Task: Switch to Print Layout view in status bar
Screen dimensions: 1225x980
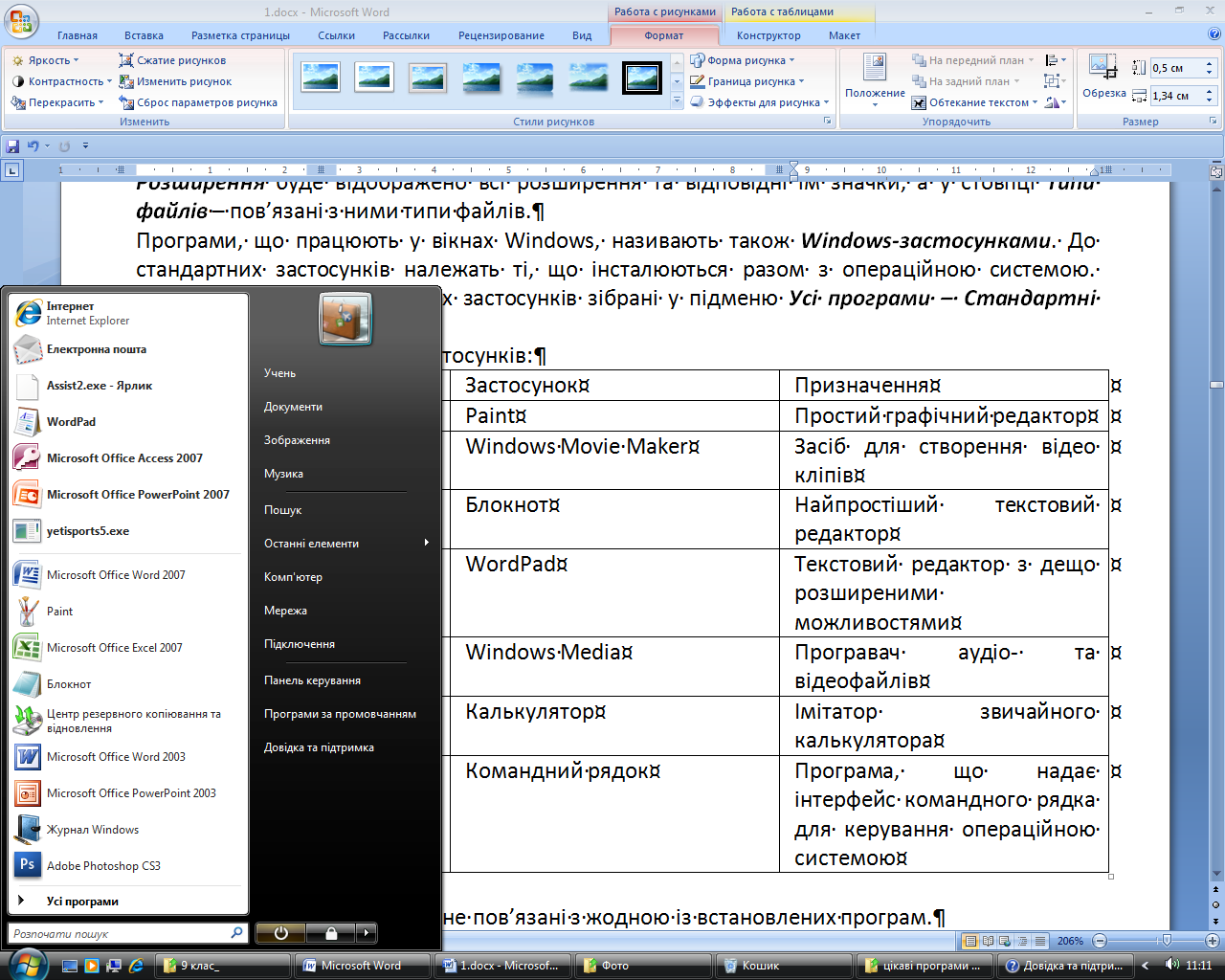Action: tap(970, 941)
